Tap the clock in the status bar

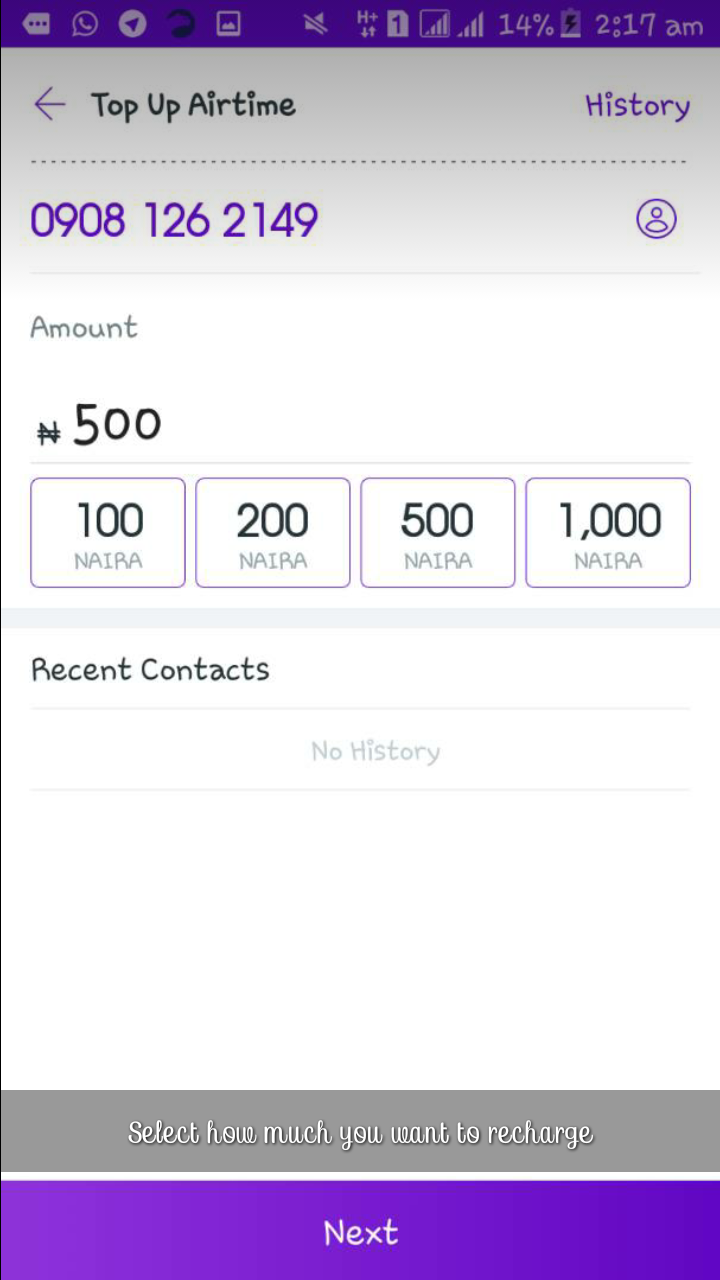click(649, 25)
